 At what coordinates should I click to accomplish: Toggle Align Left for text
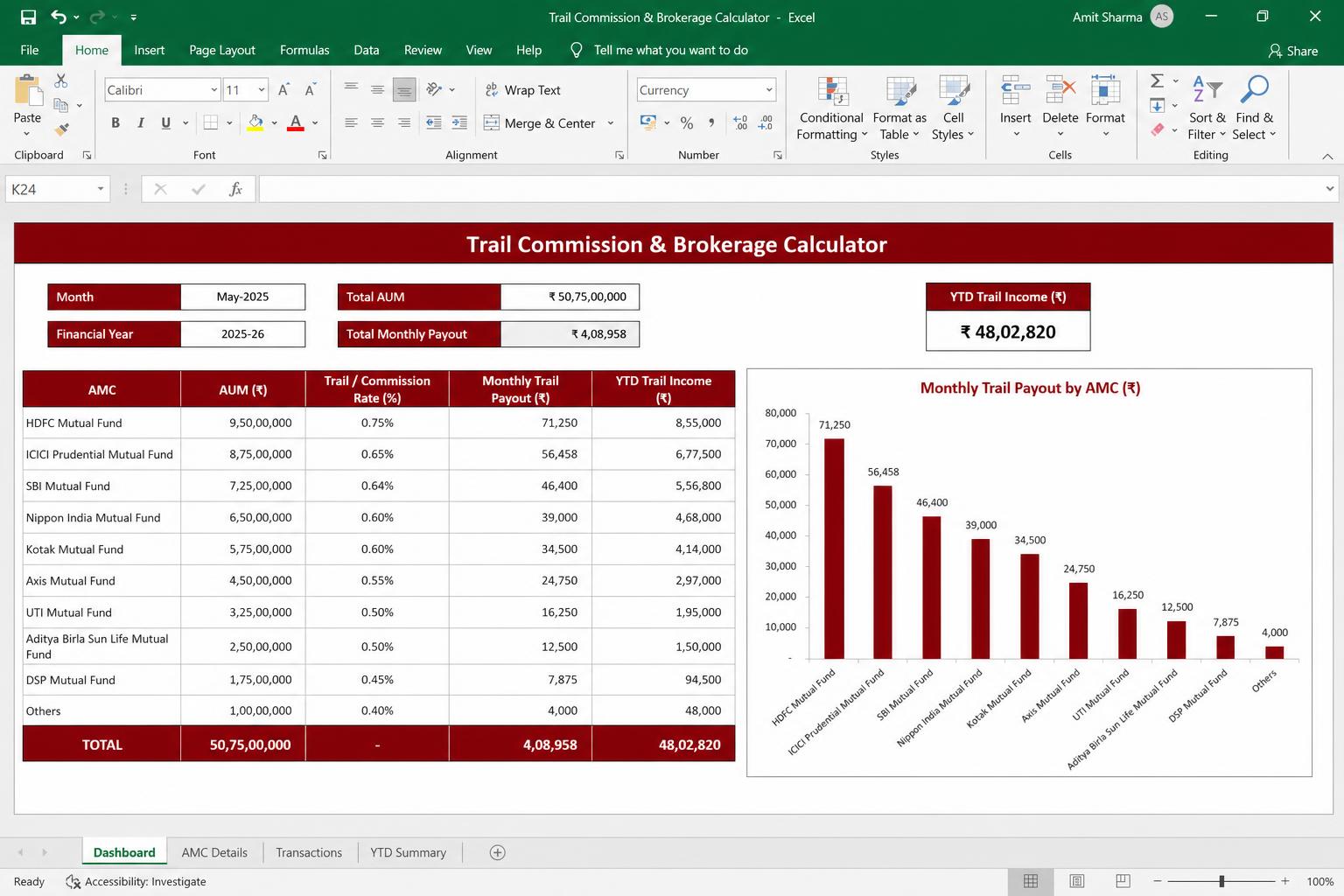pos(351,123)
